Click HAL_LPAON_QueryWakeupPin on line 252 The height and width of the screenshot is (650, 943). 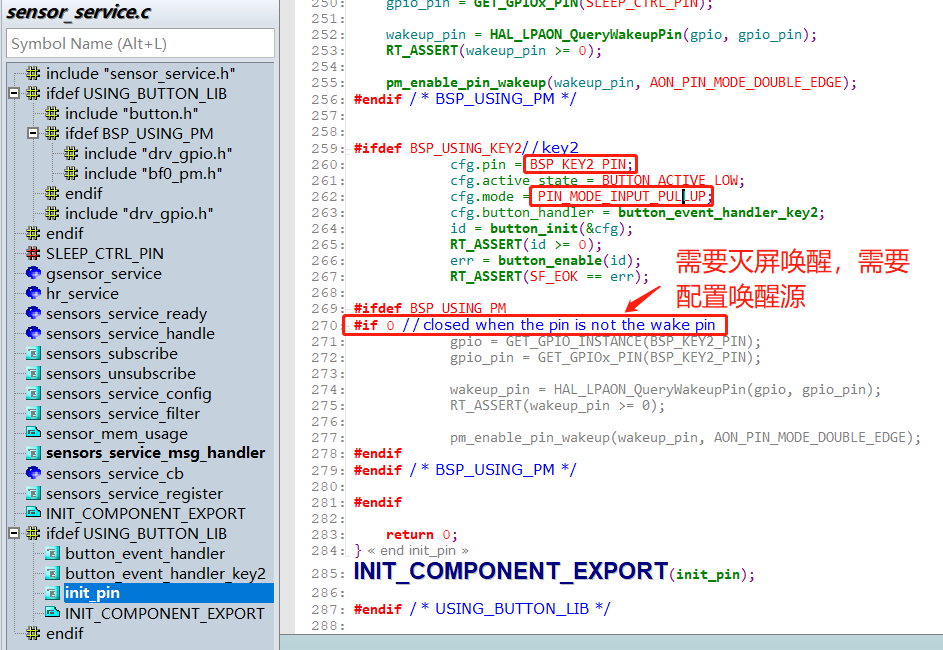point(585,34)
